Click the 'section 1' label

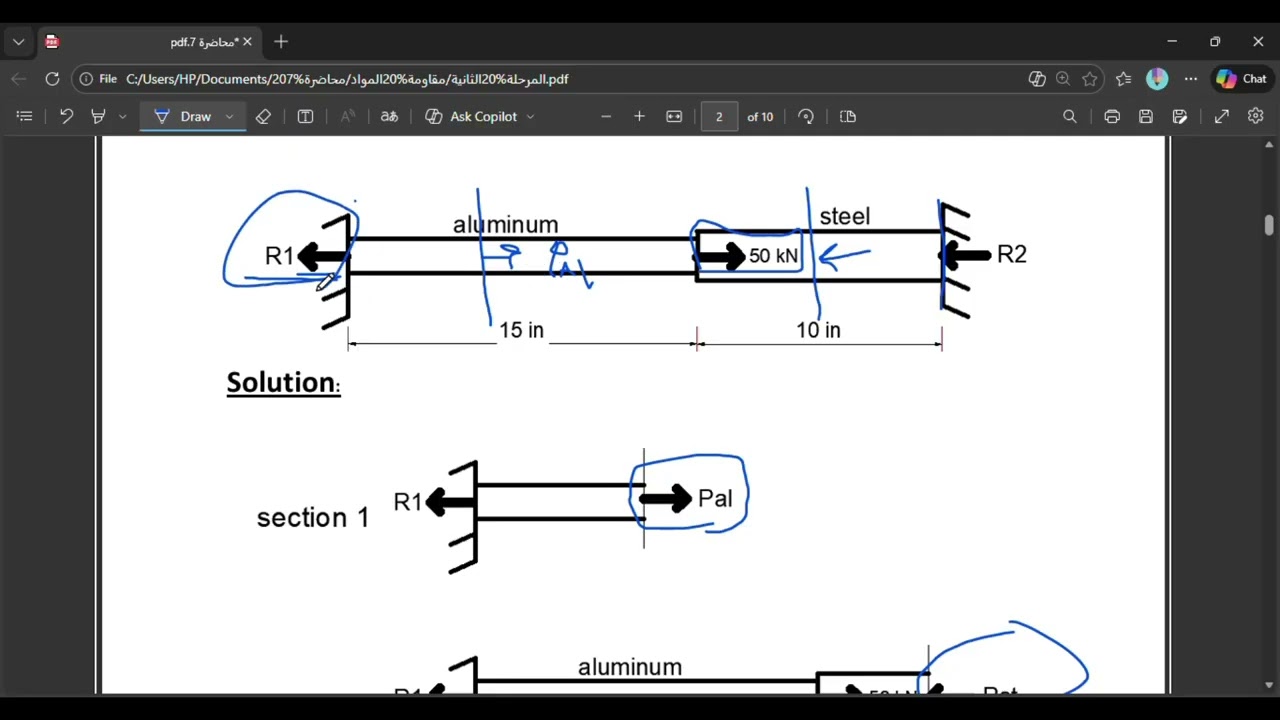[x=313, y=517]
